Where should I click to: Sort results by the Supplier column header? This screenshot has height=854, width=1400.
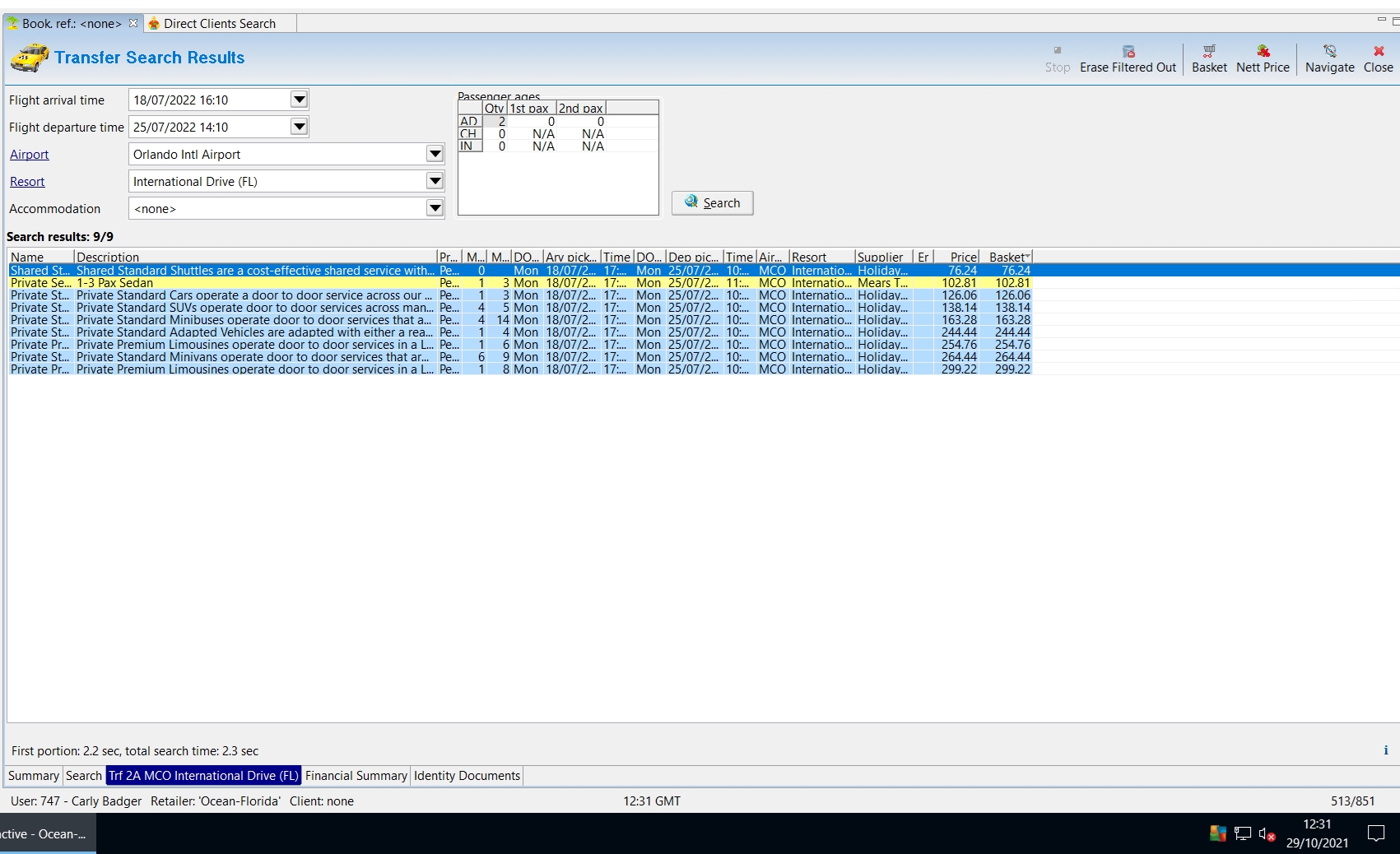(884, 257)
